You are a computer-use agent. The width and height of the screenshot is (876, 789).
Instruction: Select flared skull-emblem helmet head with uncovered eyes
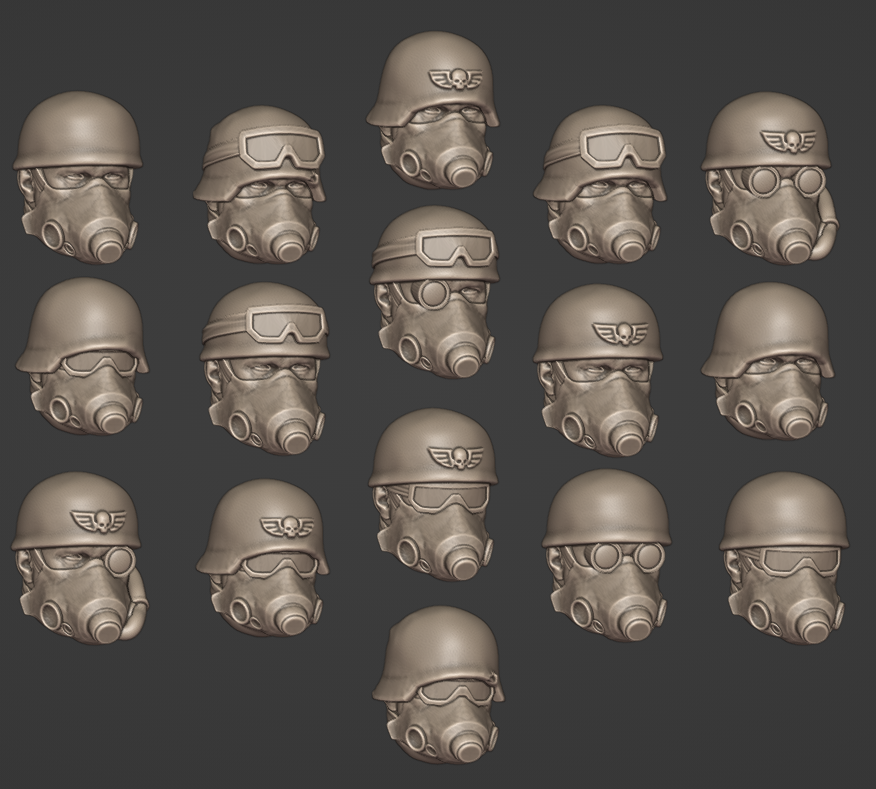click(433, 110)
